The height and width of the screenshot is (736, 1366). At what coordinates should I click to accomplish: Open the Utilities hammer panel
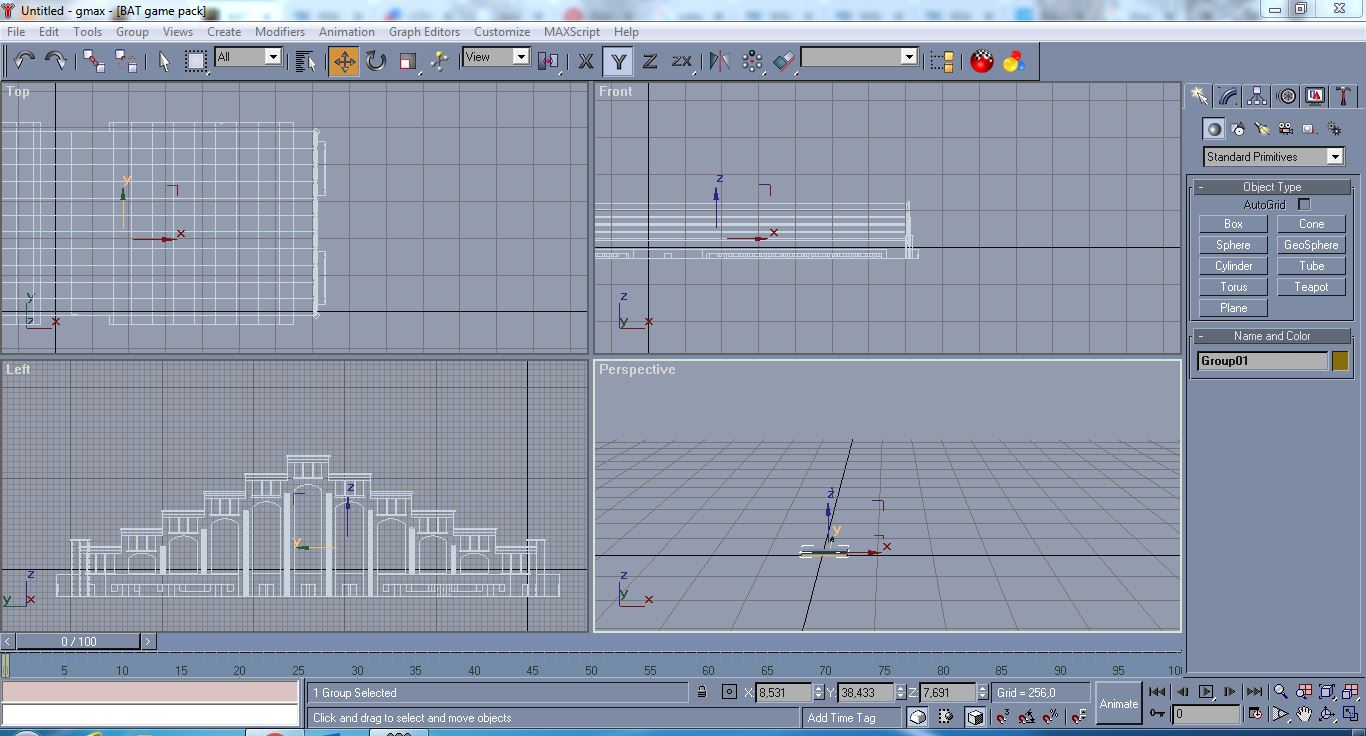tap(1344, 96)
